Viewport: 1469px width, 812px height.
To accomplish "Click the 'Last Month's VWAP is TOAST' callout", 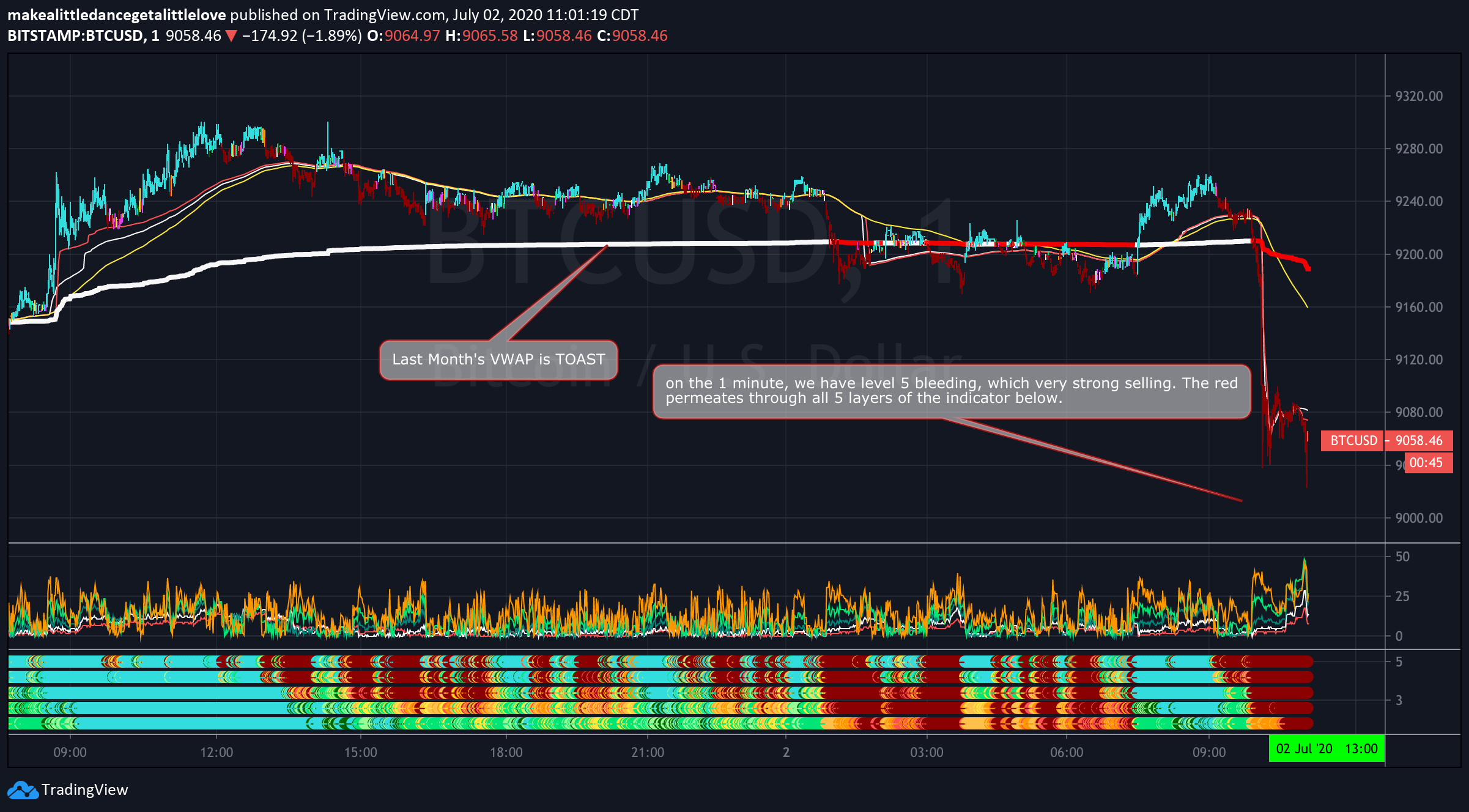I will point(498,360).
